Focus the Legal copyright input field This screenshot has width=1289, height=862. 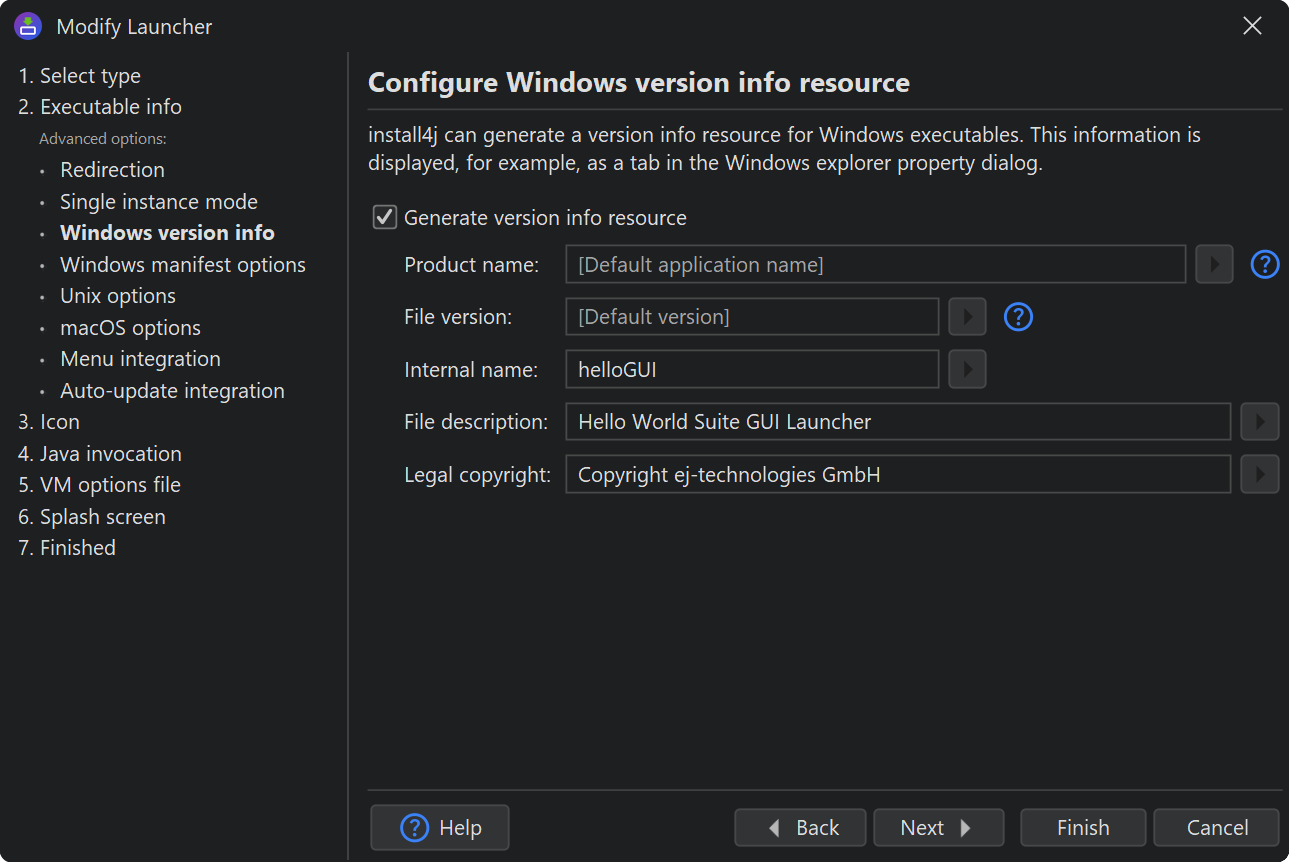[897, 474]
